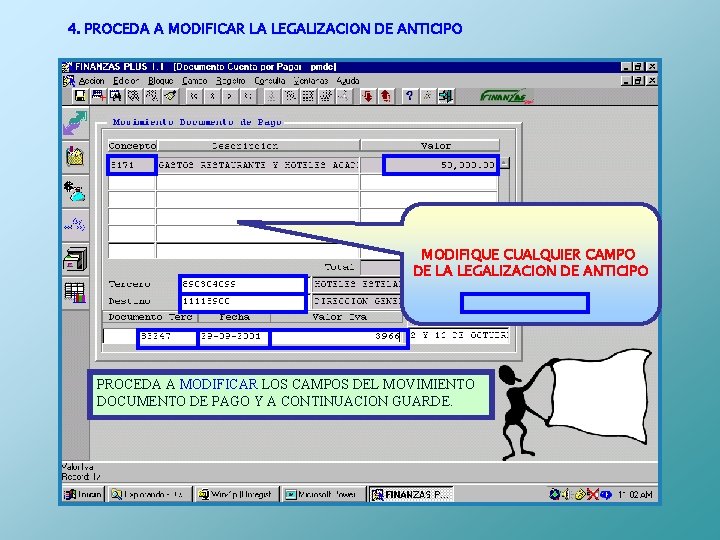Click the exit door icon in toolbar

click(445, 96)
